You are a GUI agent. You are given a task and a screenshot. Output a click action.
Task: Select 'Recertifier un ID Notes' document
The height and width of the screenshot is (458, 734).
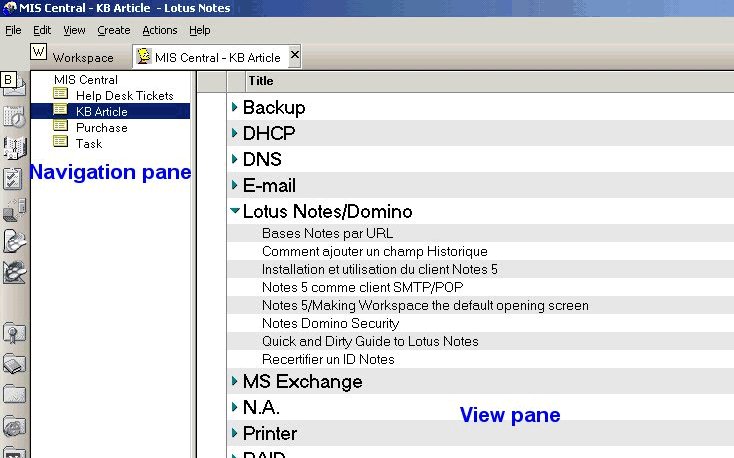pyautogui.click(x=328, y=359)
